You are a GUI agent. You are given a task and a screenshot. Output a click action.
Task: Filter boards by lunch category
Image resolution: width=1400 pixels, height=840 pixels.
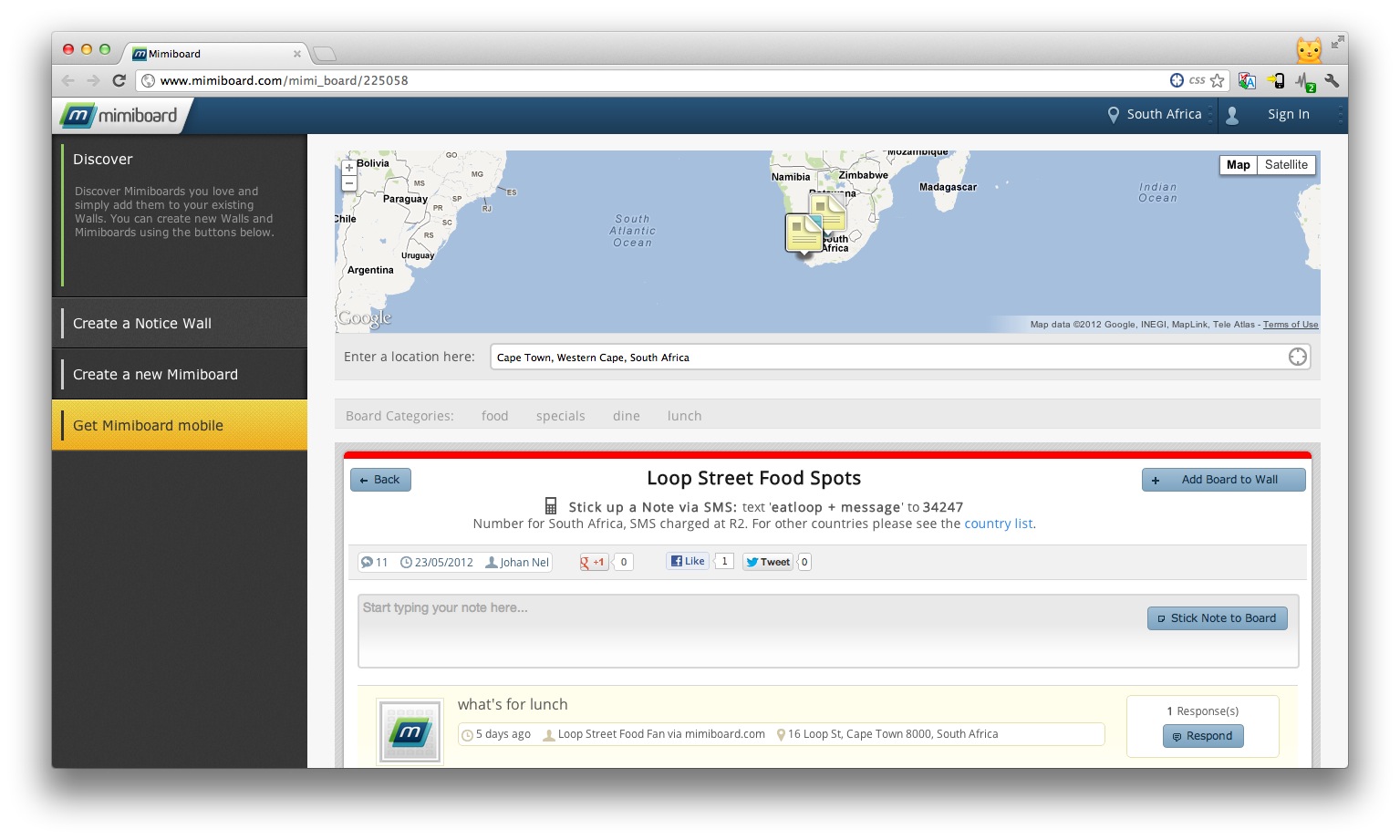coord(684,416)
